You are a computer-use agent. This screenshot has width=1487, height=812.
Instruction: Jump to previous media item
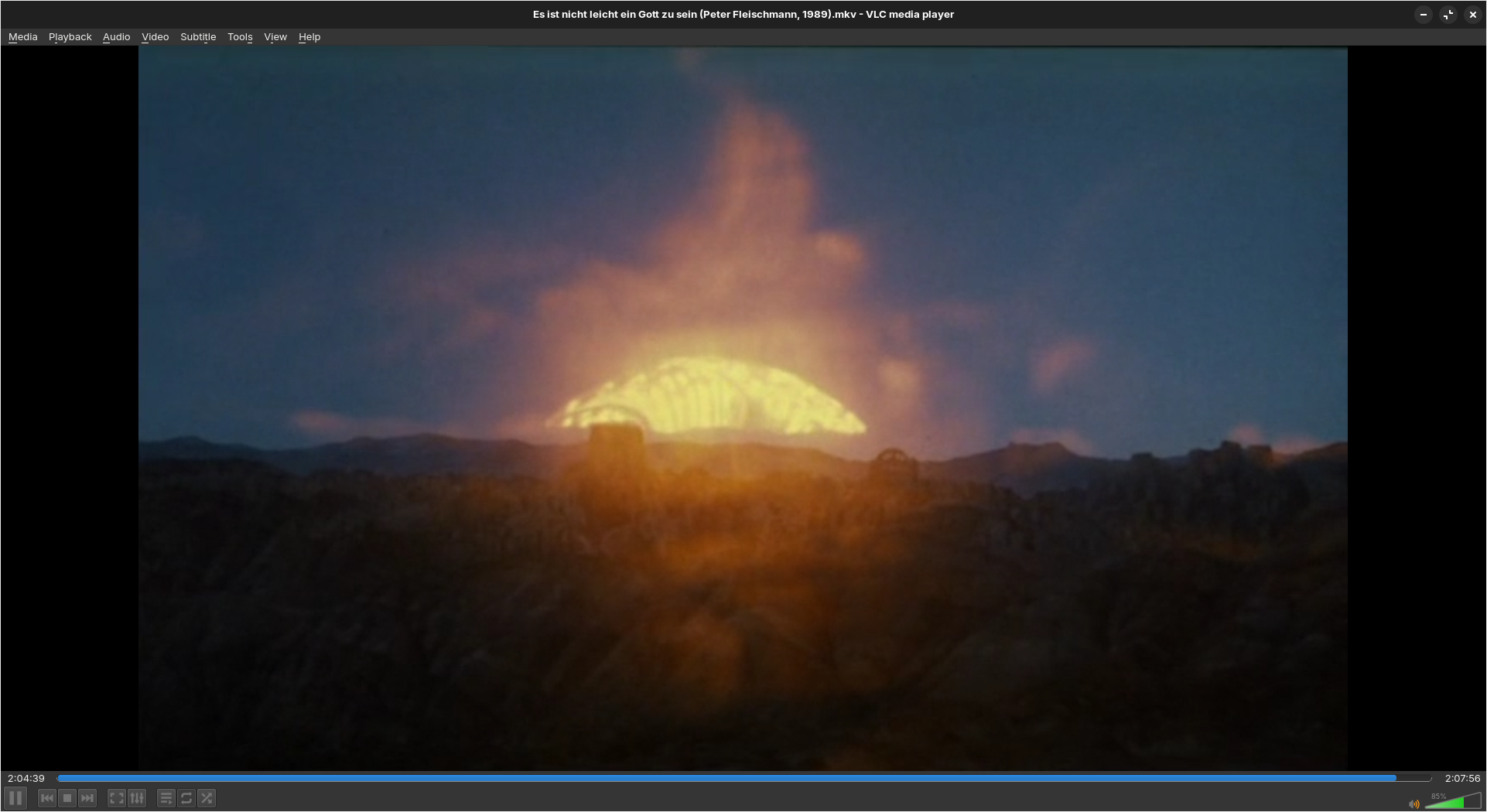tap(47, 798)
